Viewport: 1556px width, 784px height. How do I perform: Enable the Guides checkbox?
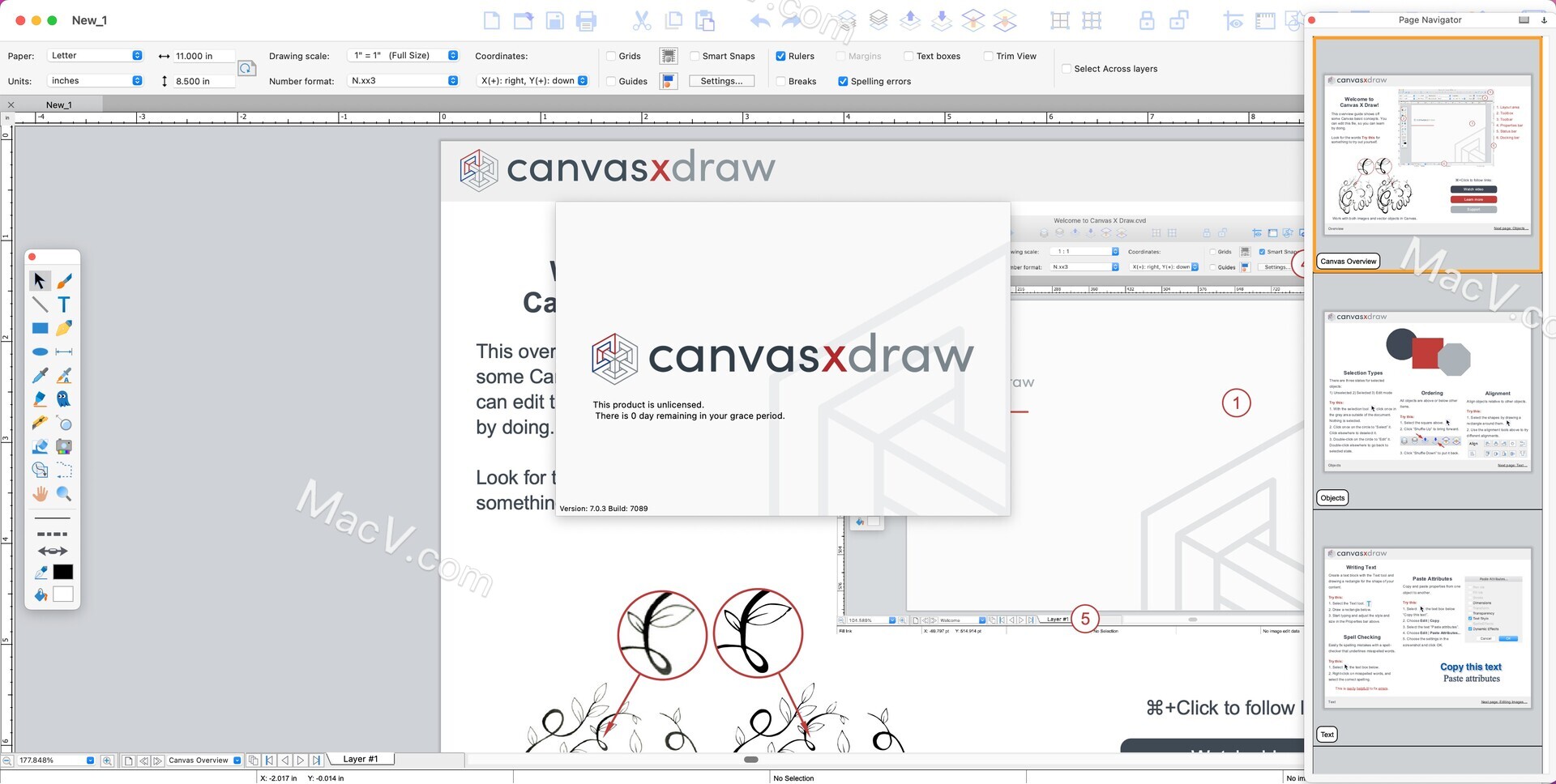click(x=611, y=81)
